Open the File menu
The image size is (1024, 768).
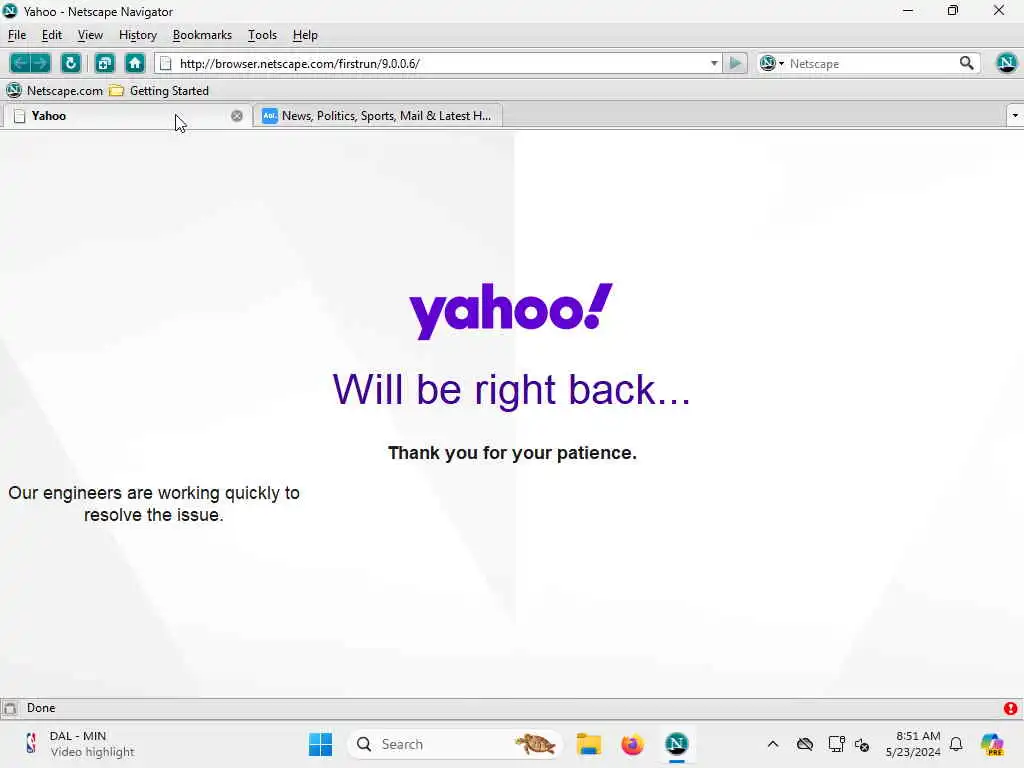point(17,35)
